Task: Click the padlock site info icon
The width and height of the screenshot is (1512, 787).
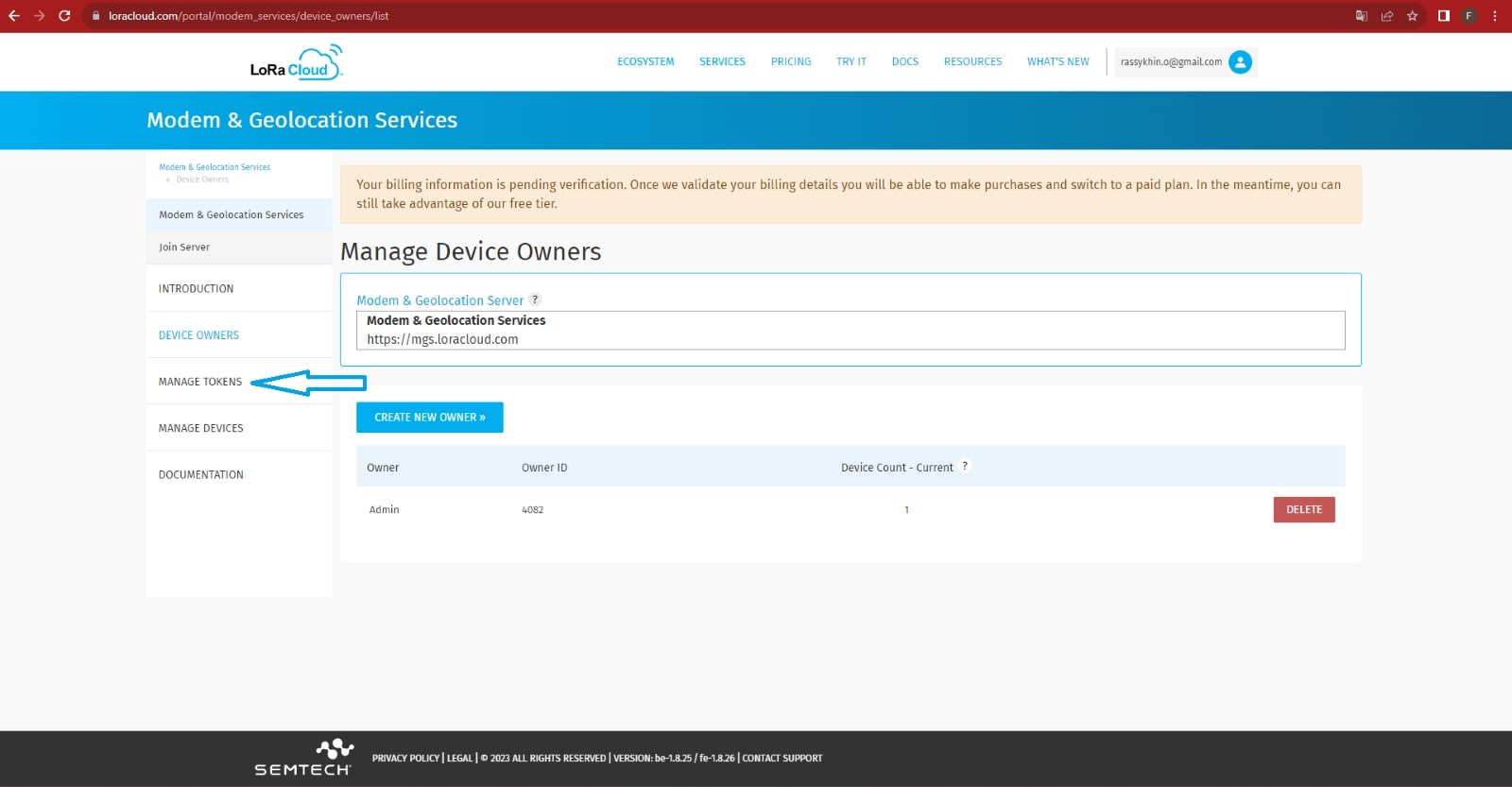Action: [x=95, y=16]
